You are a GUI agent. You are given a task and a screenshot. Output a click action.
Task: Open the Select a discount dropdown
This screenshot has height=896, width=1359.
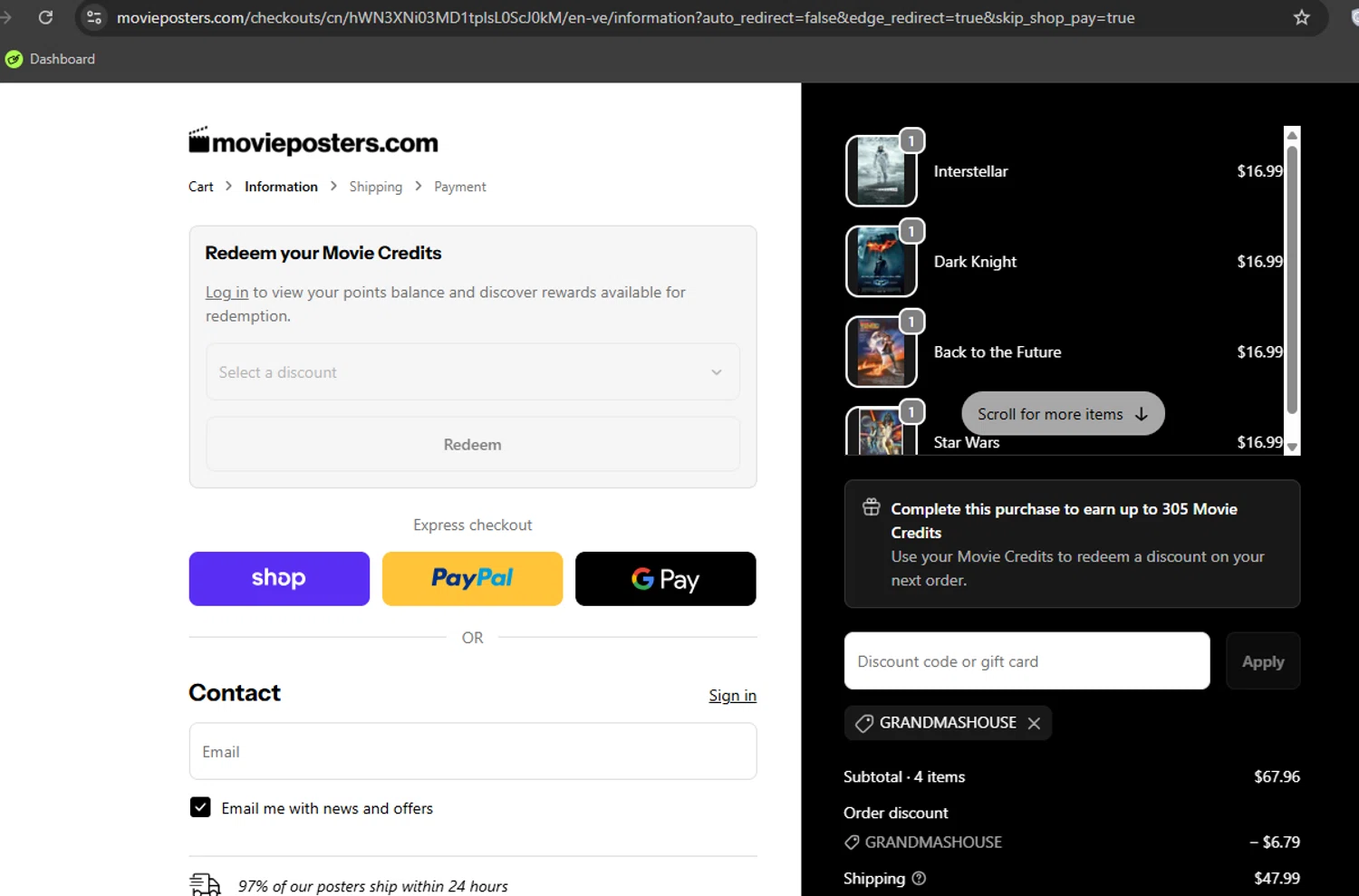(473, 371)
